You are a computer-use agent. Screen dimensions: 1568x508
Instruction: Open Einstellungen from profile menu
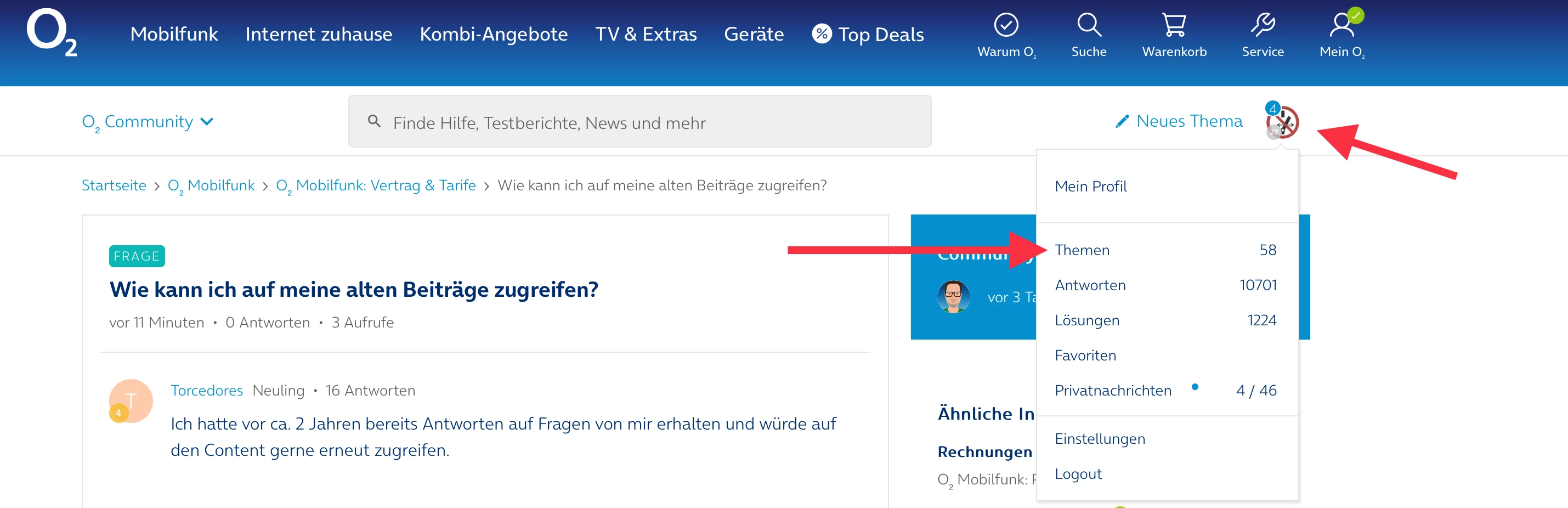pos(1099,438)
